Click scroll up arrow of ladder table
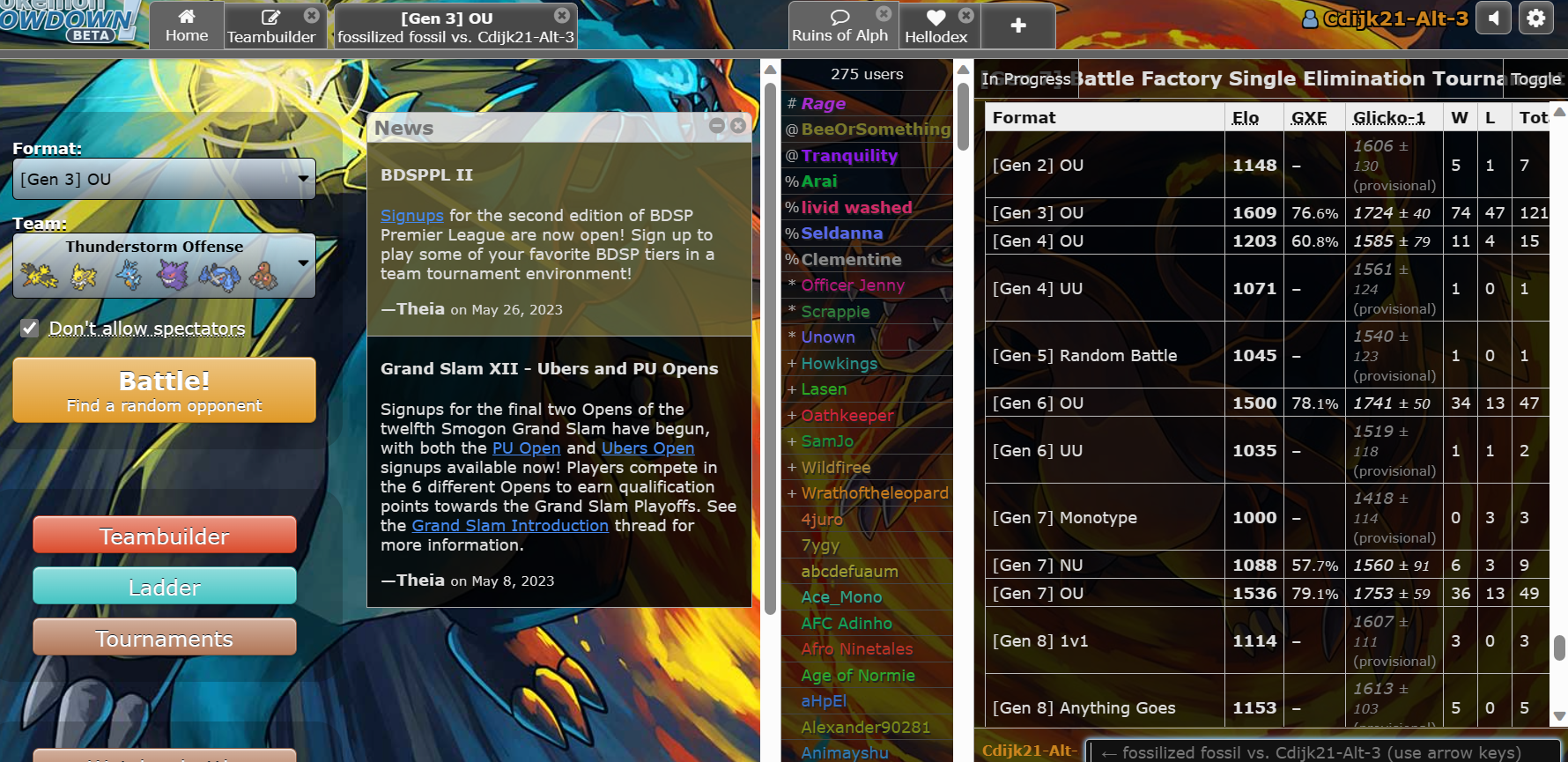 pos(1558,112)
